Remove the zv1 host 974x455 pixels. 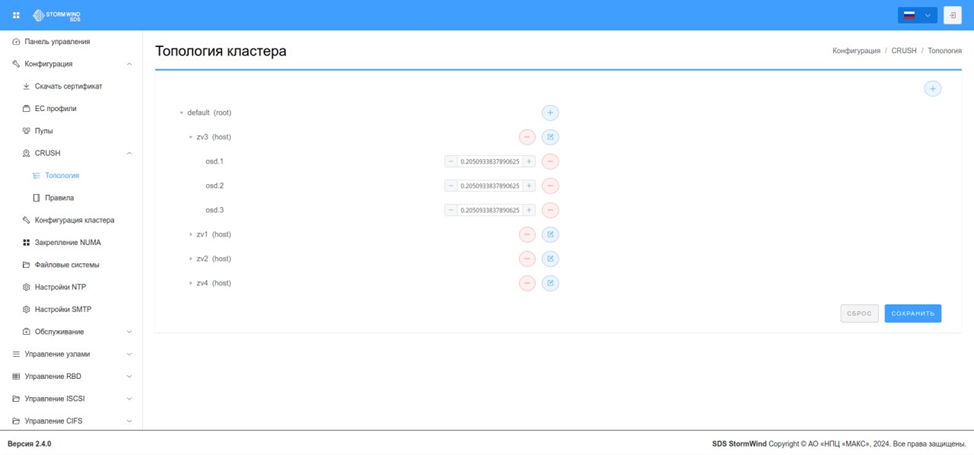pyautogui.click(x=527, y=234)
